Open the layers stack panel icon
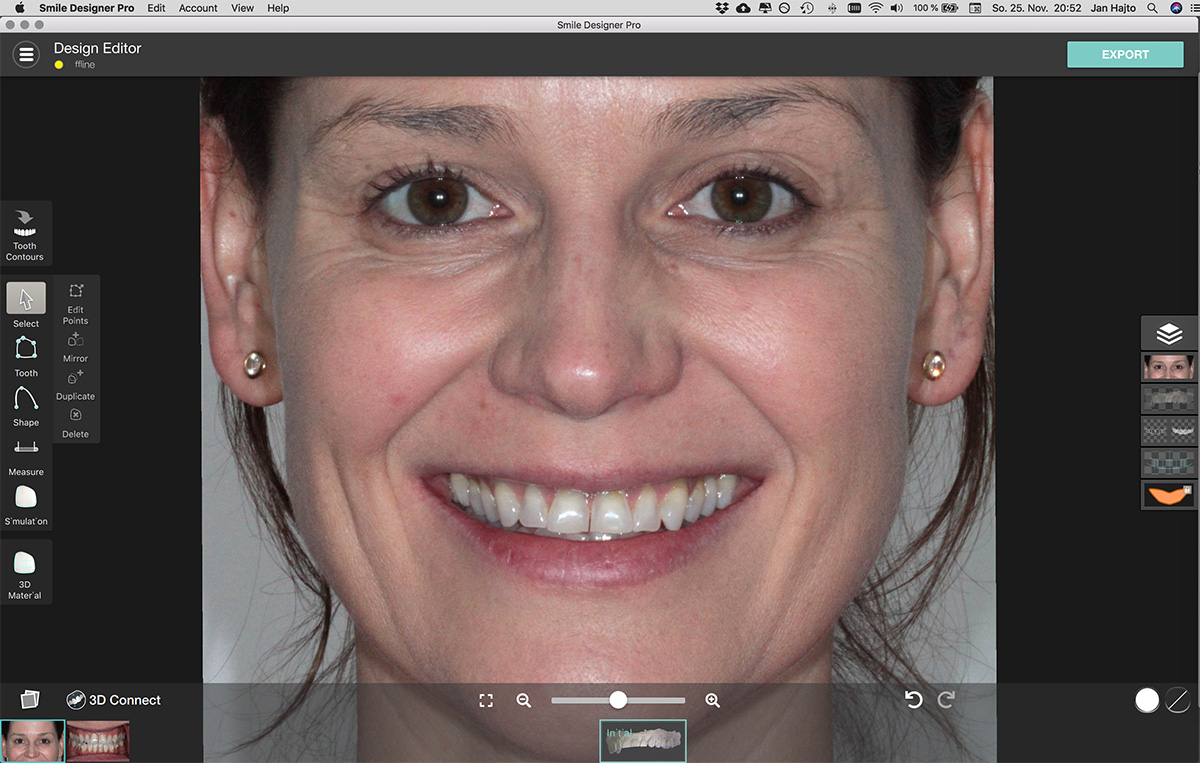The height and width of the screenshot is (763, 1200). (1169, 333)
